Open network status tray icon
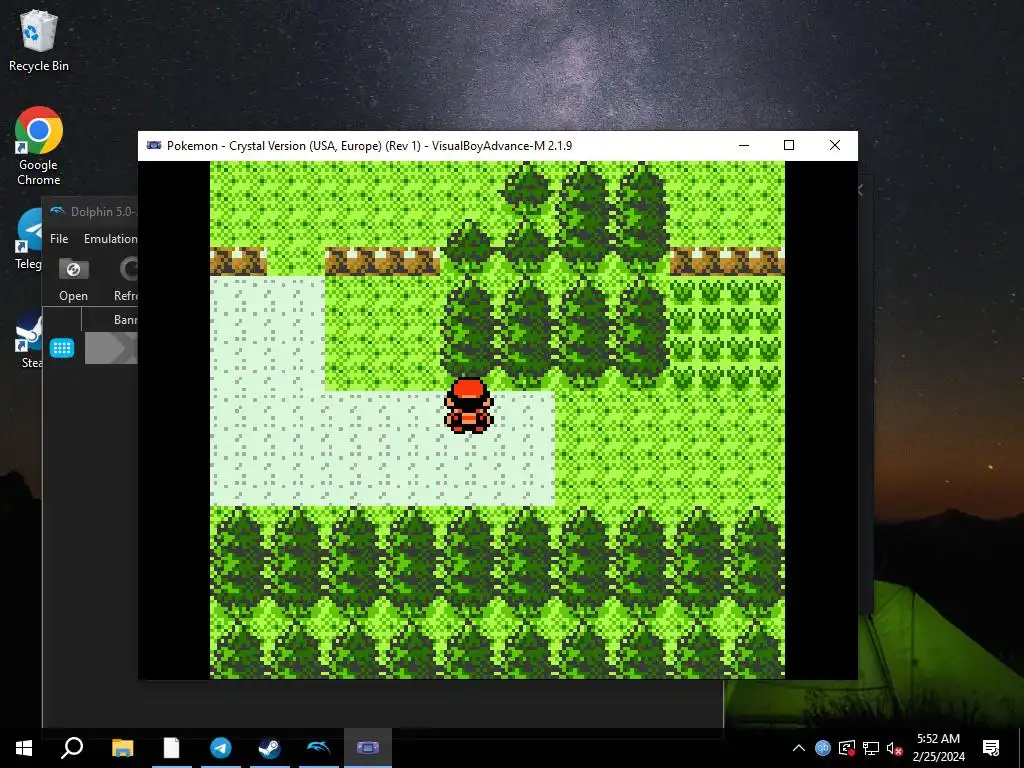The image size is (1024, 768). [x=871, y=748]
